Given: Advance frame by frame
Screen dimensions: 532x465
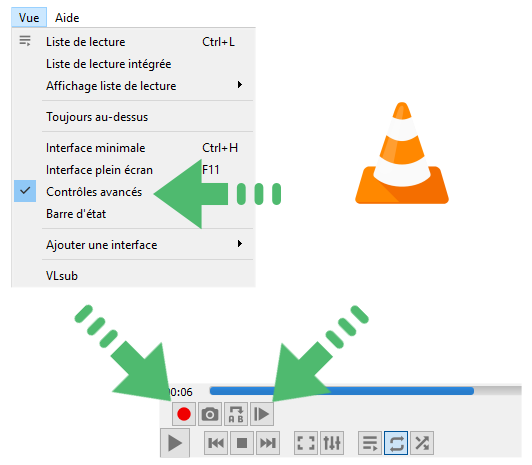Looking at the screenshot, I should pos(262,414).
